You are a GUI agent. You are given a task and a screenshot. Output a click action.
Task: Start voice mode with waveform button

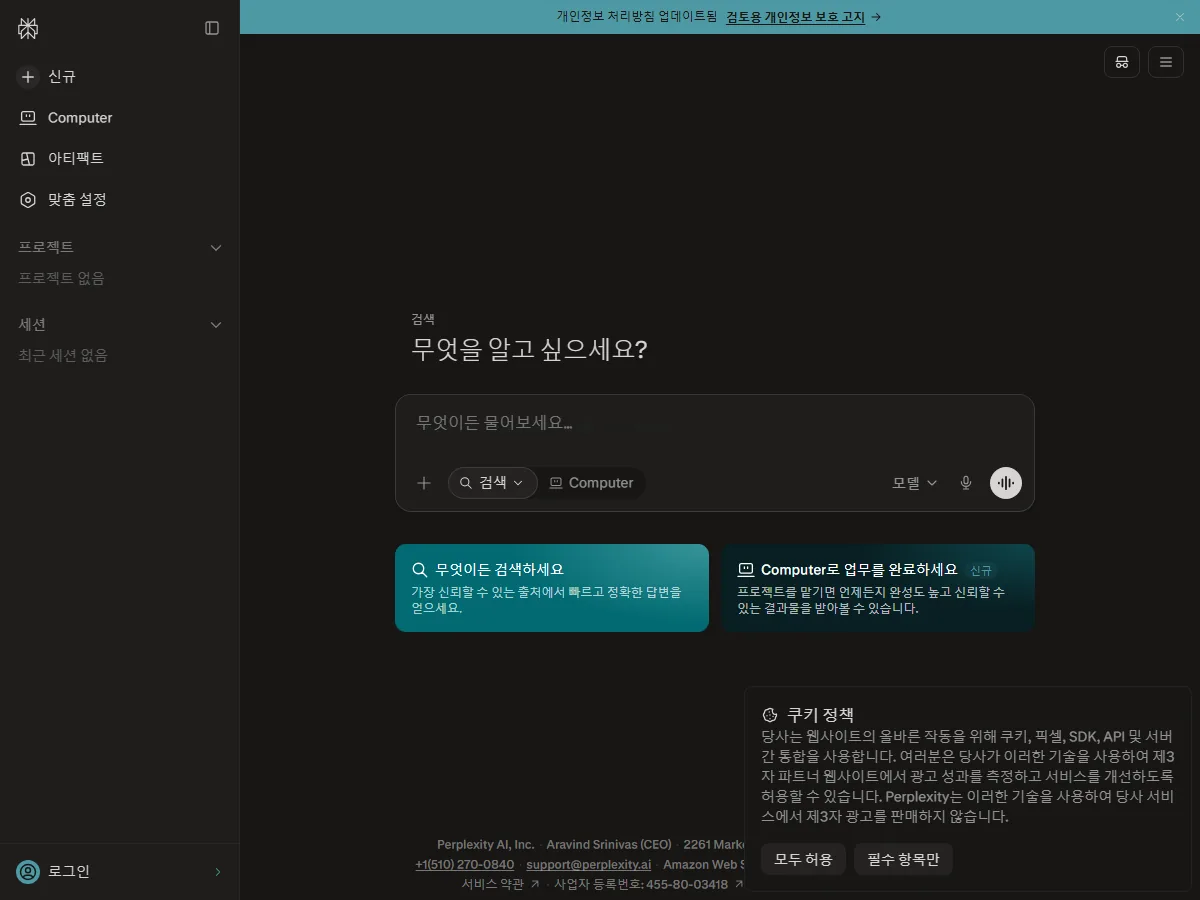pos(1006,483)
